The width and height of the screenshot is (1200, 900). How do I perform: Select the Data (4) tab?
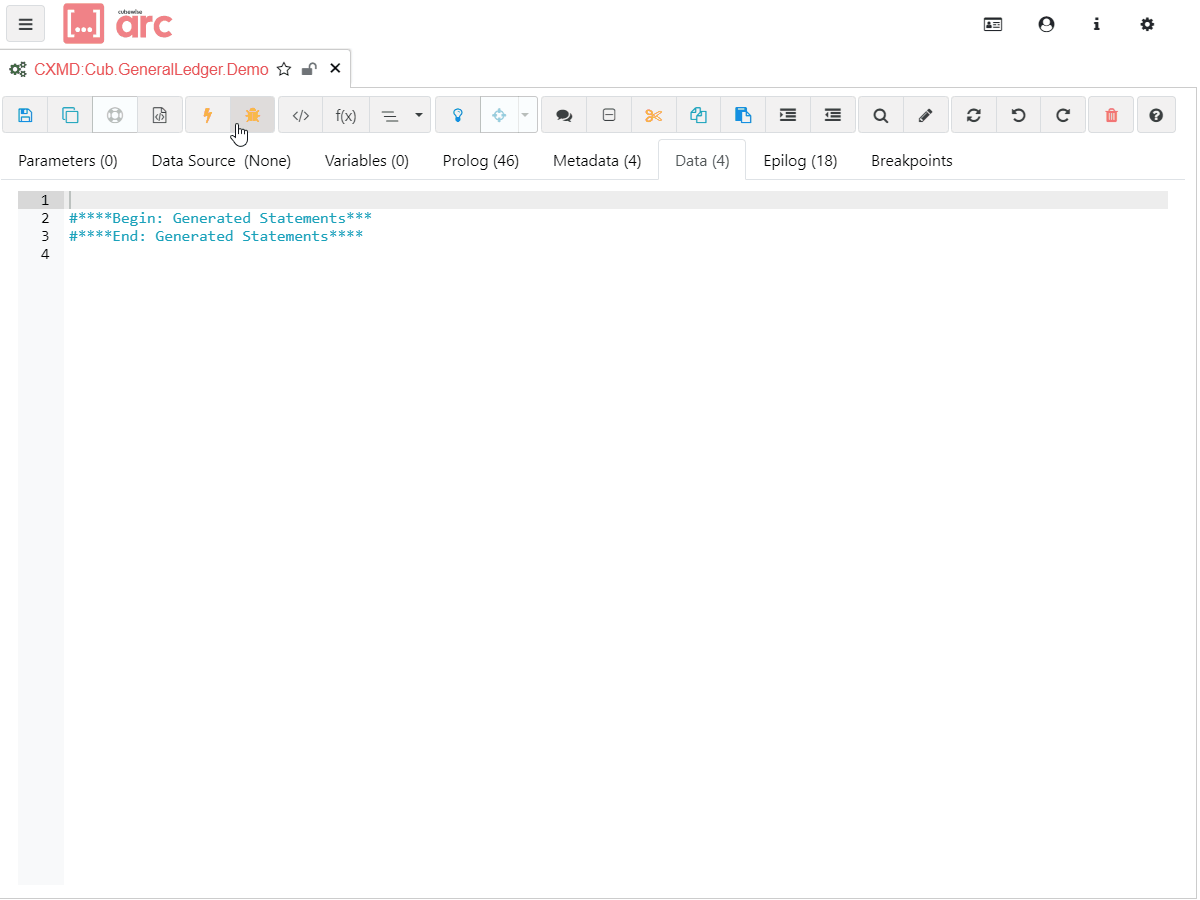click(702, 160)
